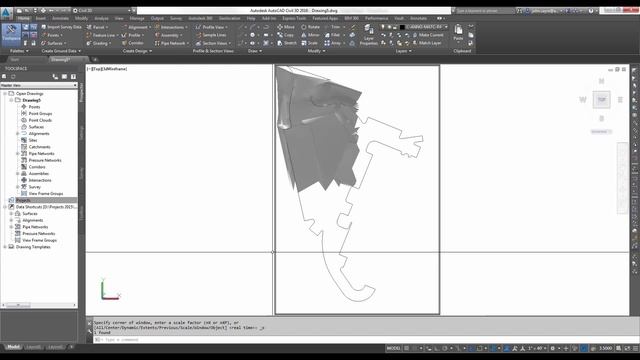
Task: Open the Annotate ribbon tab
Action: (x=60, y=18)
